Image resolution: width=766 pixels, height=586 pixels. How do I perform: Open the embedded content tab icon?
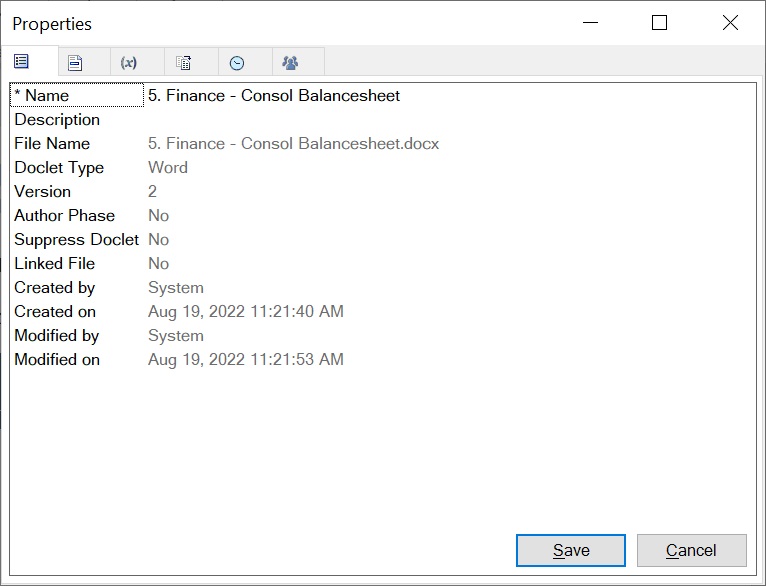click(x=183, y=63)
